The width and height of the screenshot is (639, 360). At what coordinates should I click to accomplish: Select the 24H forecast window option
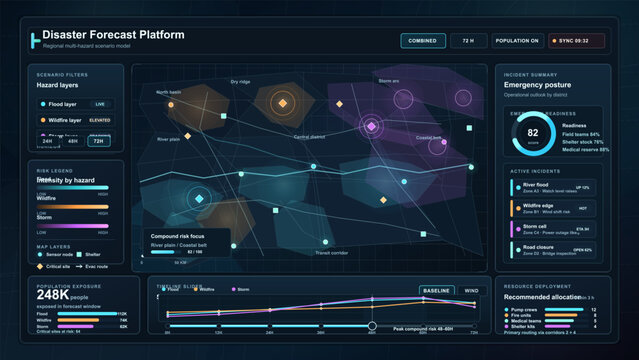(47, 141)
